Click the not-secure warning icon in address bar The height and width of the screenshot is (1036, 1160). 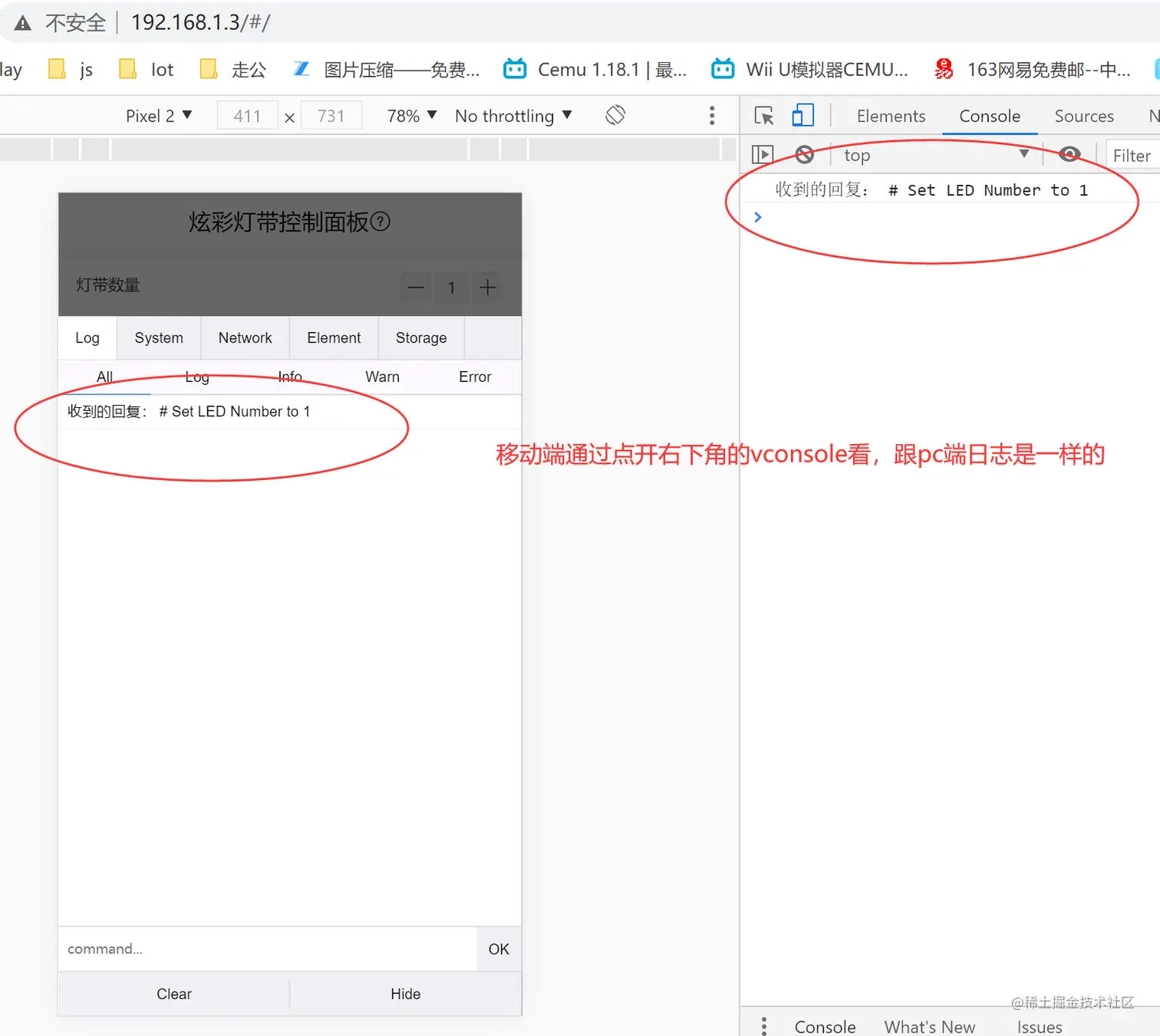coord(23,23)
